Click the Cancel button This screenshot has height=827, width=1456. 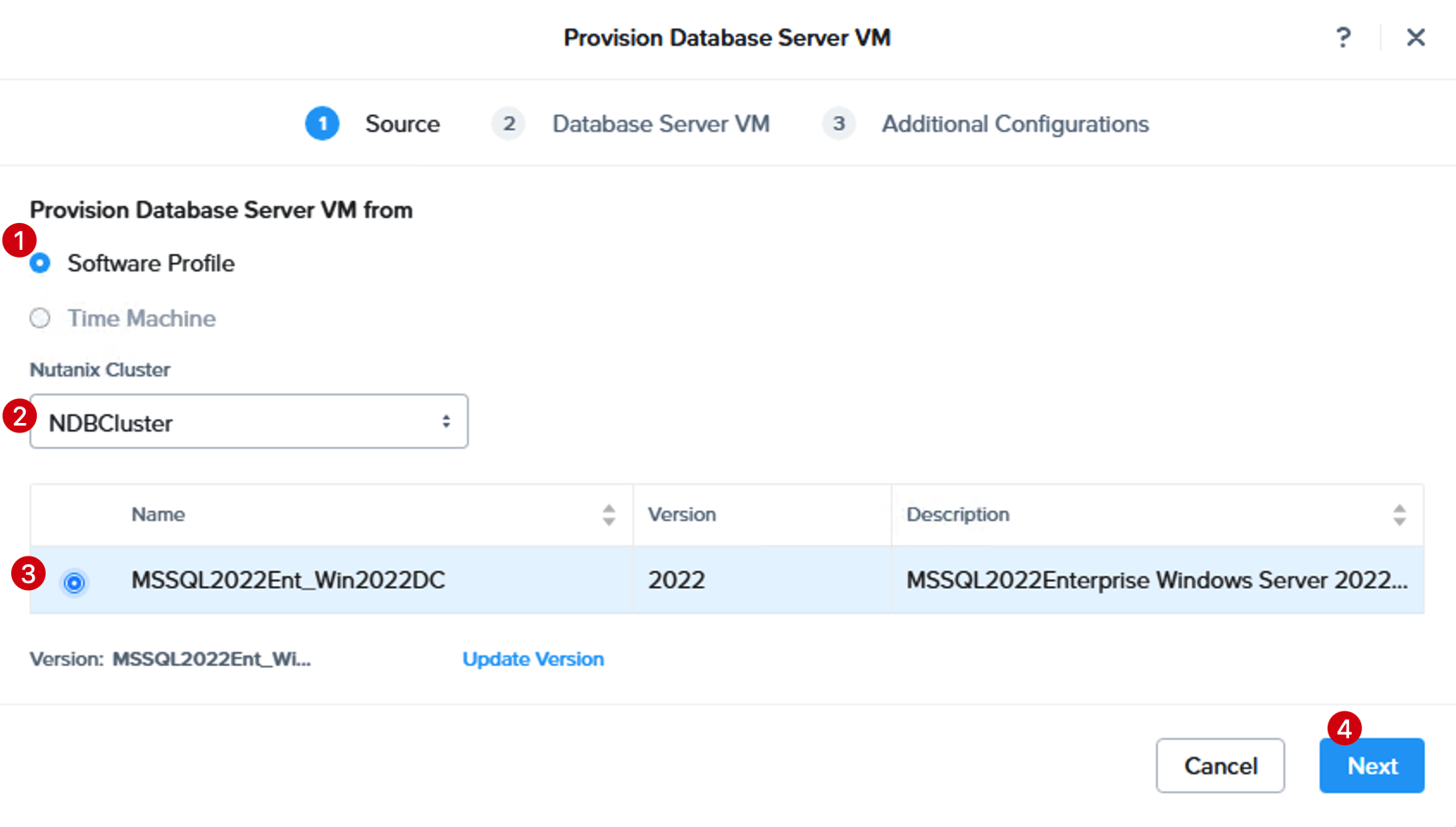click(1220, 765)
